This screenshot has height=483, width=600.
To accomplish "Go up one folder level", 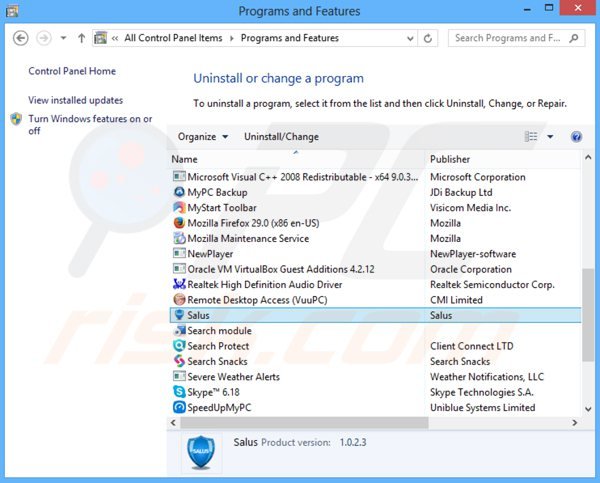I will pyautogui.click(x=81, y=38).
